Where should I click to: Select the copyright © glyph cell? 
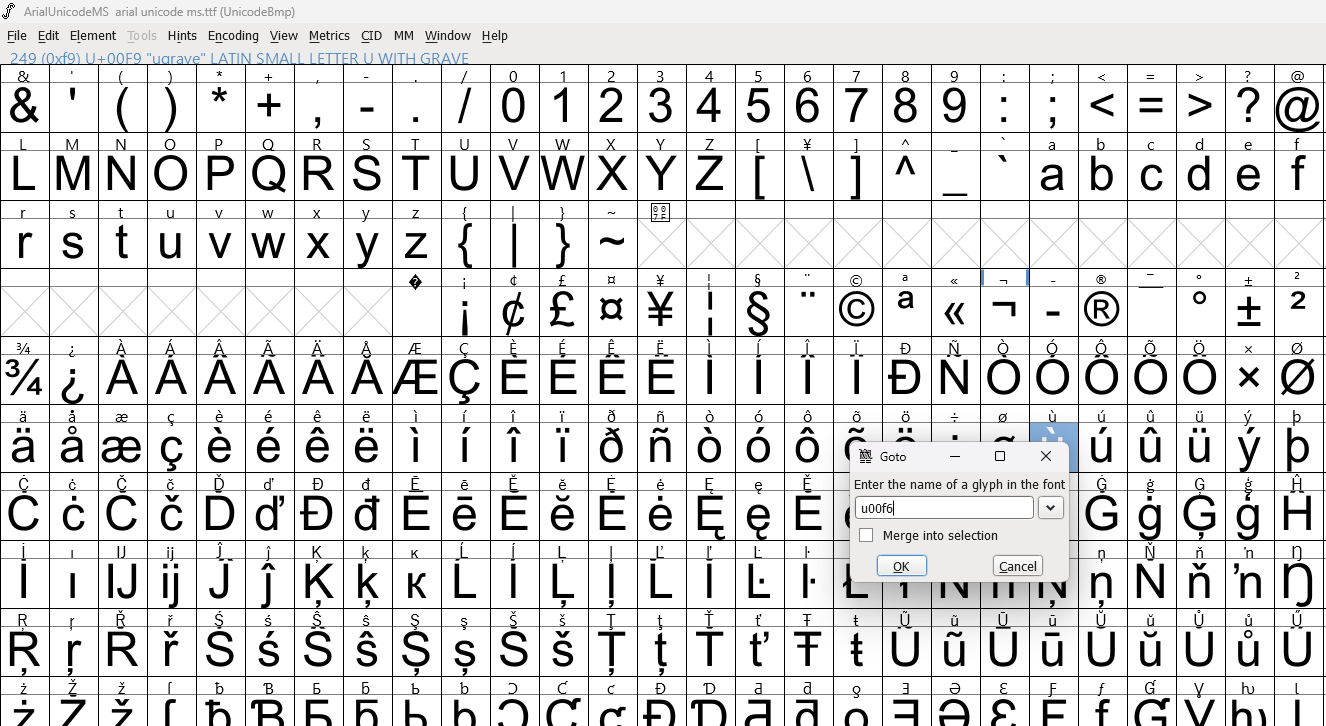coord(857,311)
